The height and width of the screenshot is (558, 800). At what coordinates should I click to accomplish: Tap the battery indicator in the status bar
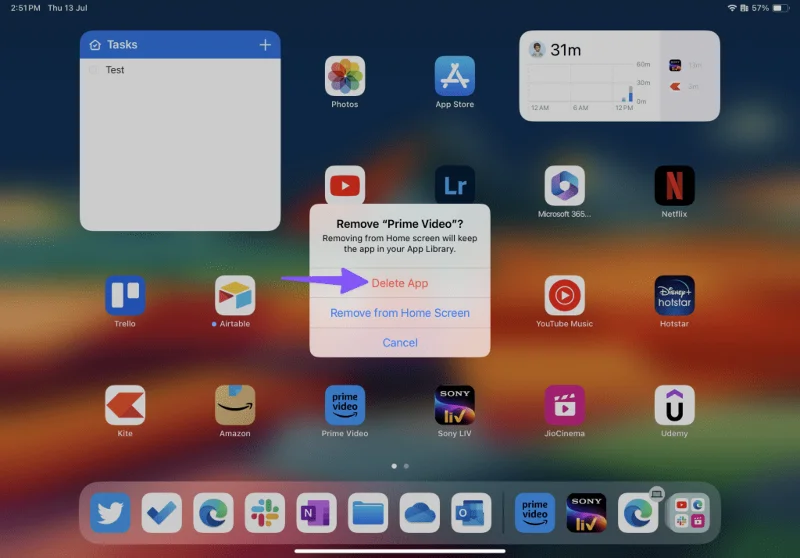(780, 8)
